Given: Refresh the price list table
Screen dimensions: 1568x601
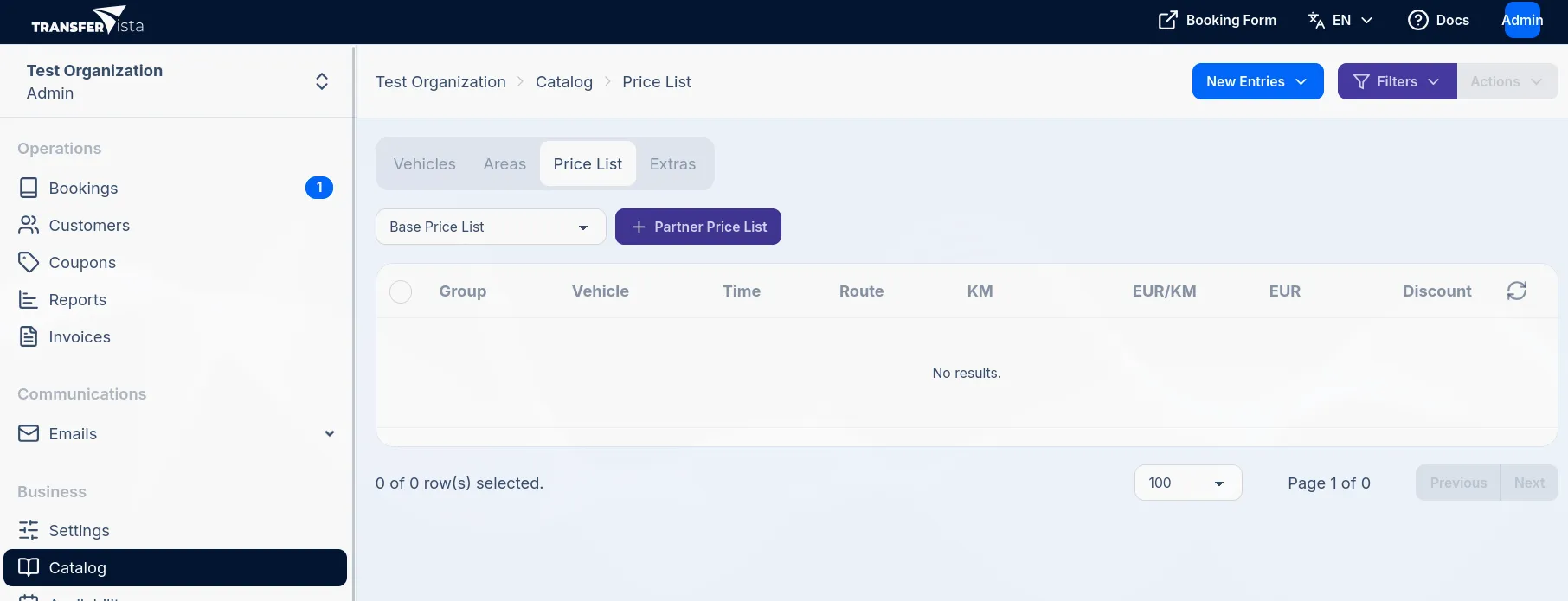Looking at the screenshot, I should (1517, 291).
